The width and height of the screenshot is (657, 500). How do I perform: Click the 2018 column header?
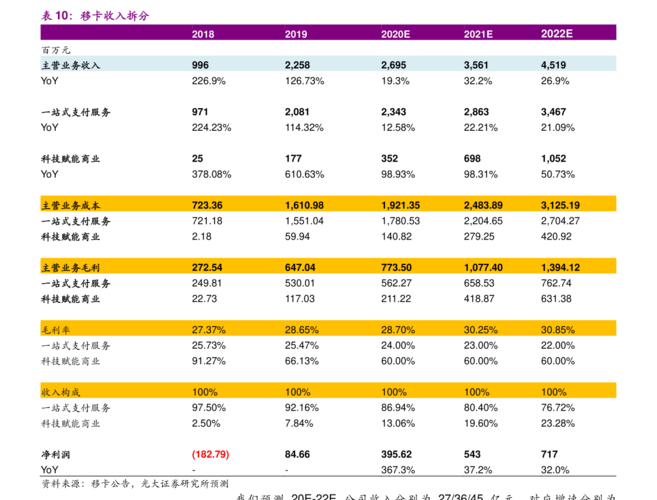tap(202, 34)
